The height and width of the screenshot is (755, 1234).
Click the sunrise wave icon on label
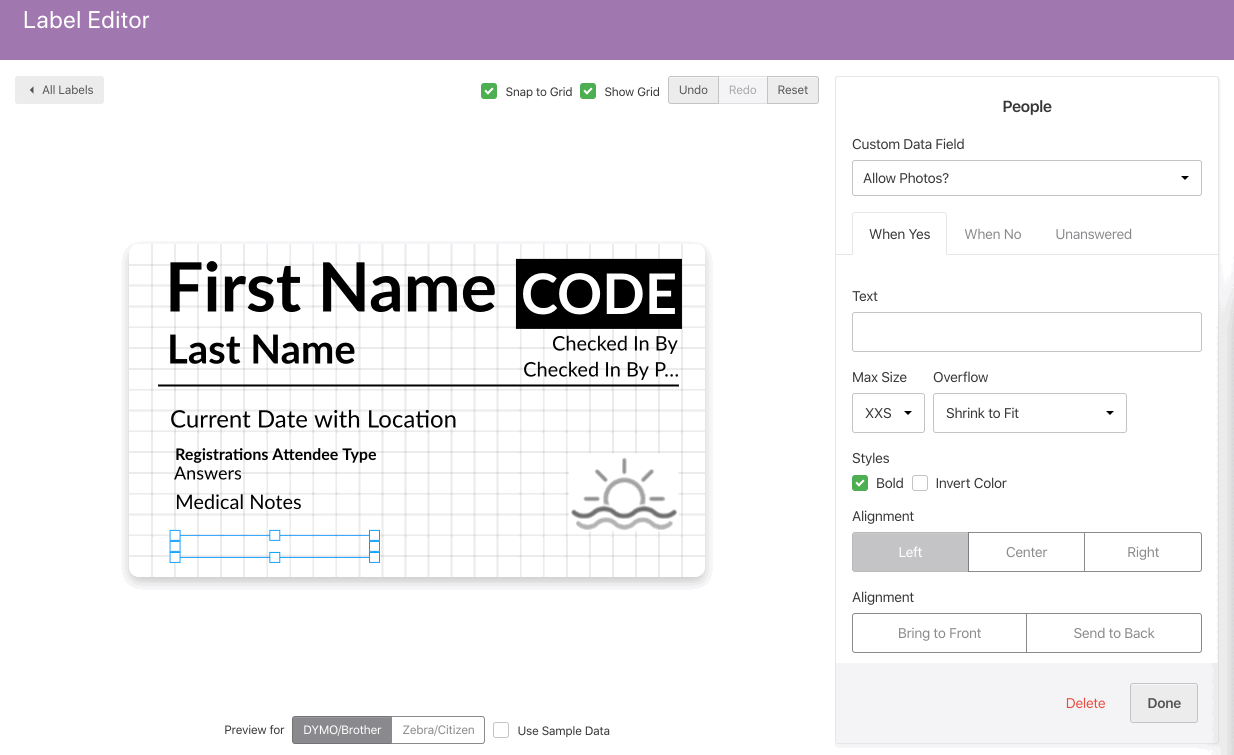coord(624,495)
